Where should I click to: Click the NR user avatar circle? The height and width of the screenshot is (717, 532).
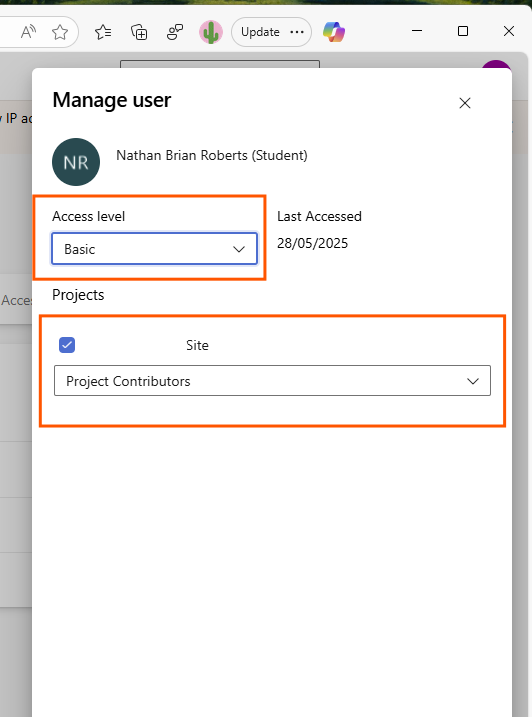tap(76, 162)
